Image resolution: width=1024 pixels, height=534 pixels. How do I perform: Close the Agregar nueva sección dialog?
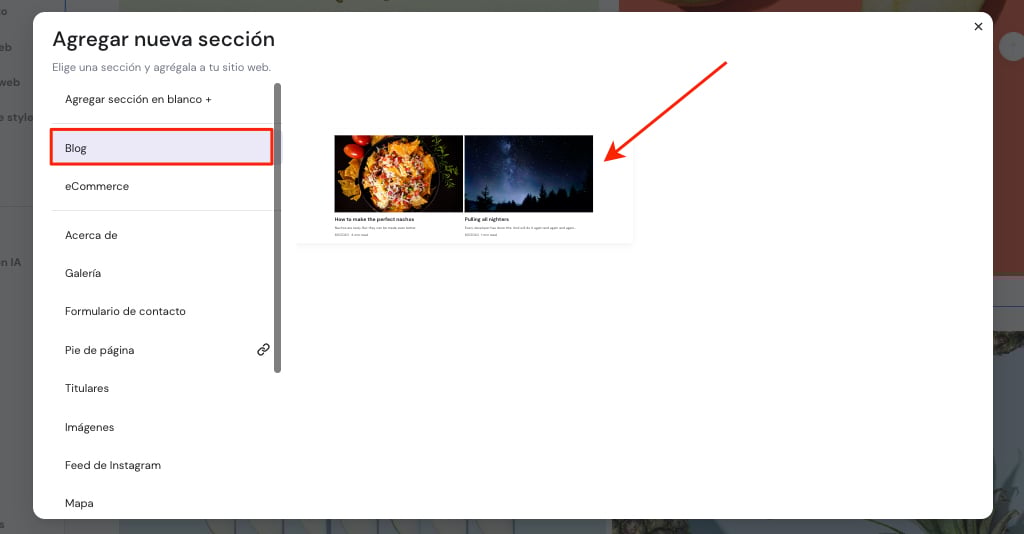click(x=978, y=27)
